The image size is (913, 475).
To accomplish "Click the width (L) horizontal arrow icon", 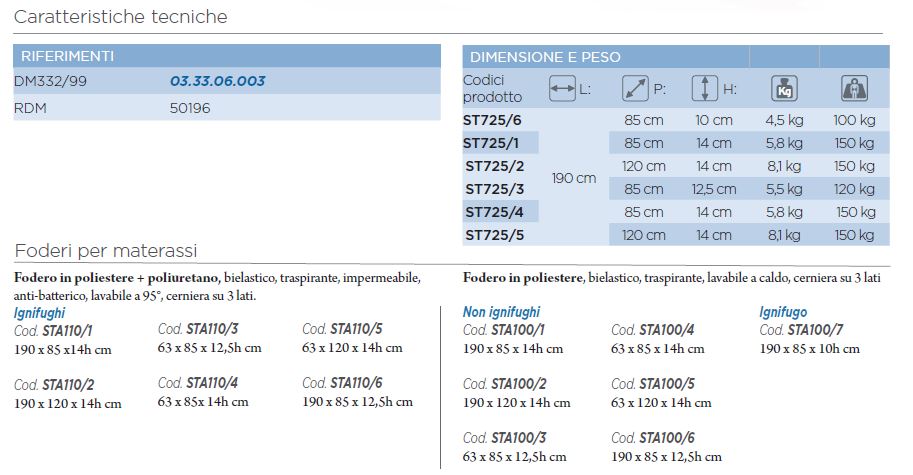I will [562, 89].
